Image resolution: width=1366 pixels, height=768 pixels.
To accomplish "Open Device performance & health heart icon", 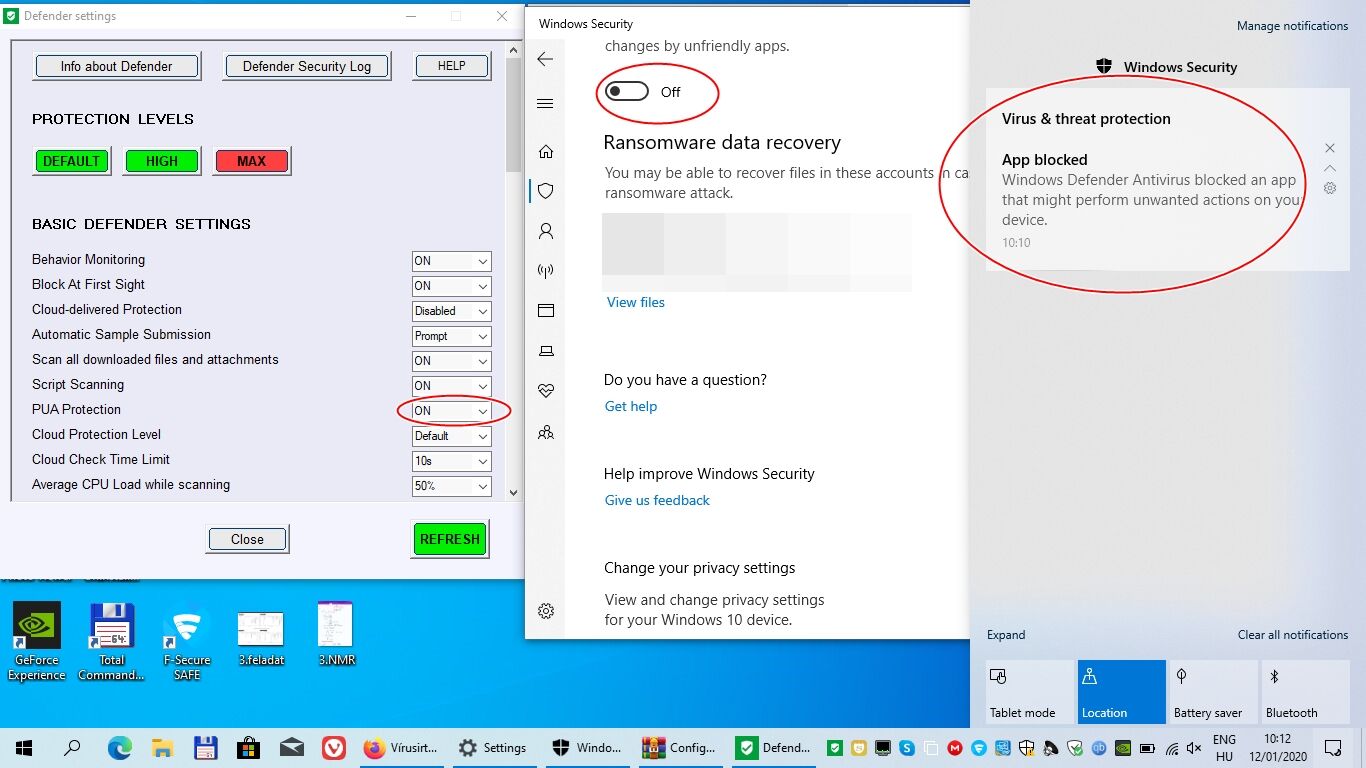I will [546, 391].
